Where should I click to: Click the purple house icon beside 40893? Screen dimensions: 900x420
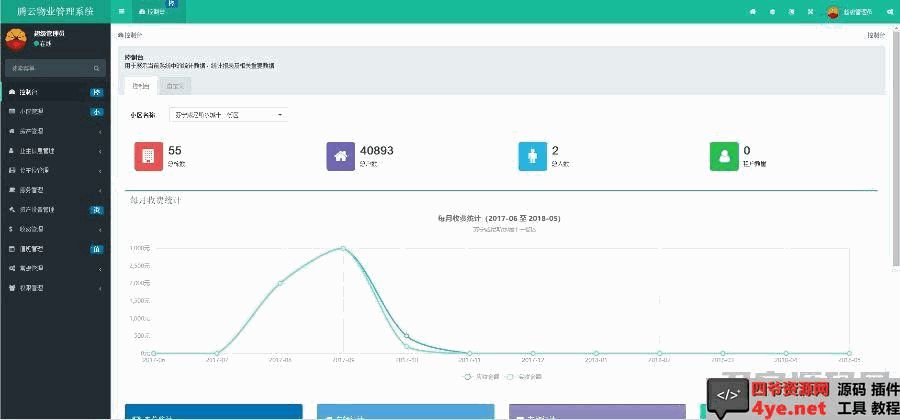340,156
